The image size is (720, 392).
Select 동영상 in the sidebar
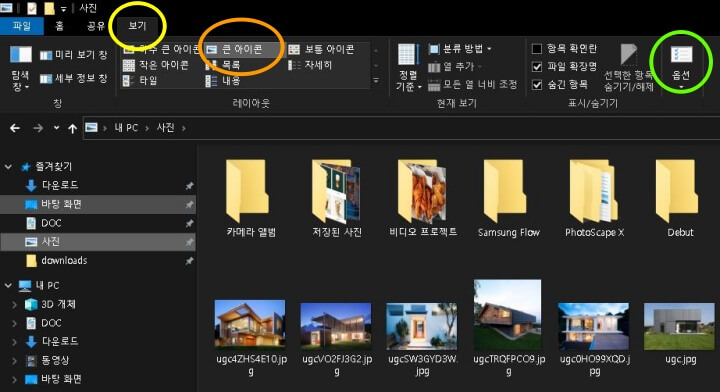55,360
